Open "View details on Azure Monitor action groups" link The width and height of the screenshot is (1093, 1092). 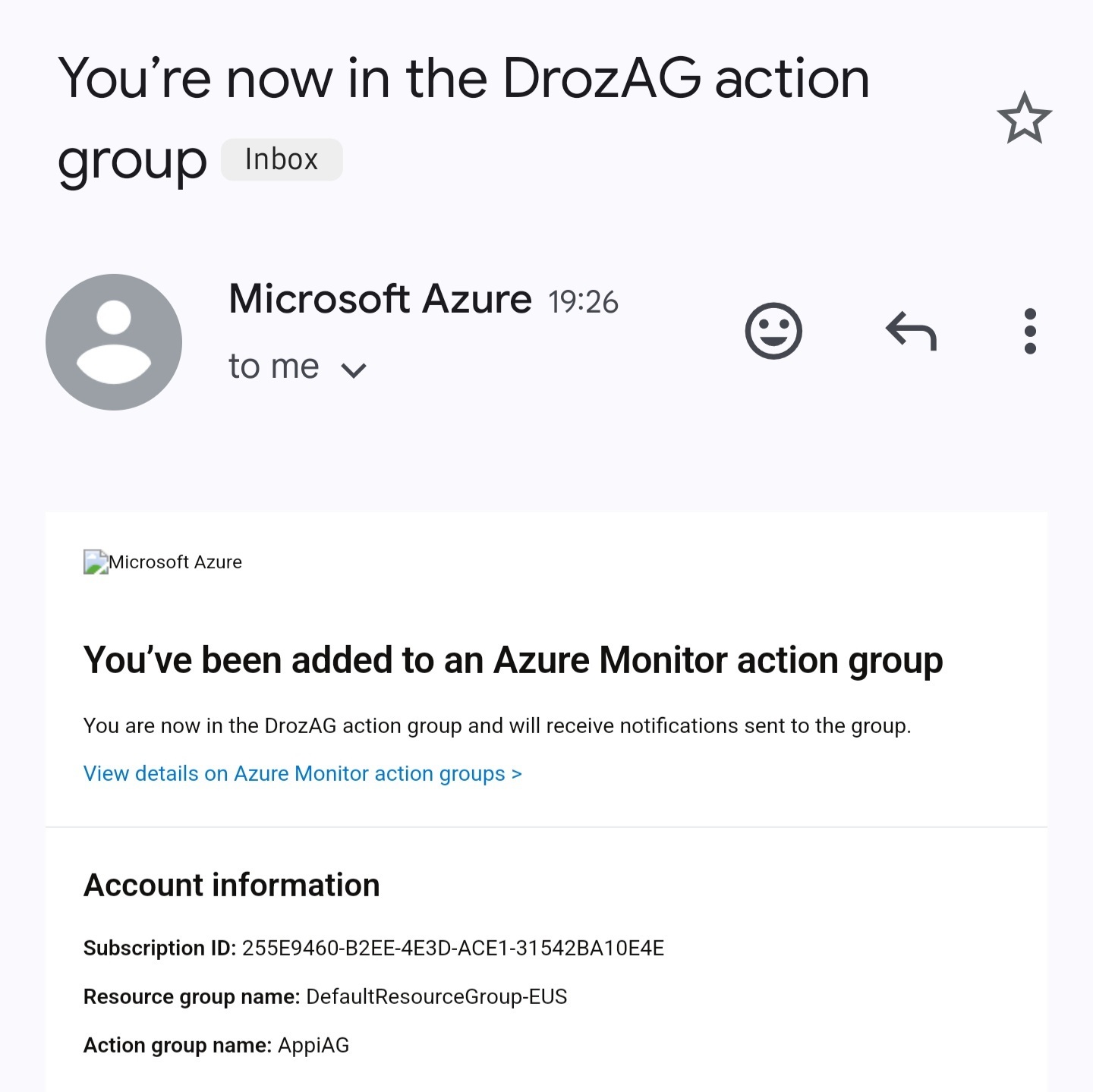click(x=302, y=773)
